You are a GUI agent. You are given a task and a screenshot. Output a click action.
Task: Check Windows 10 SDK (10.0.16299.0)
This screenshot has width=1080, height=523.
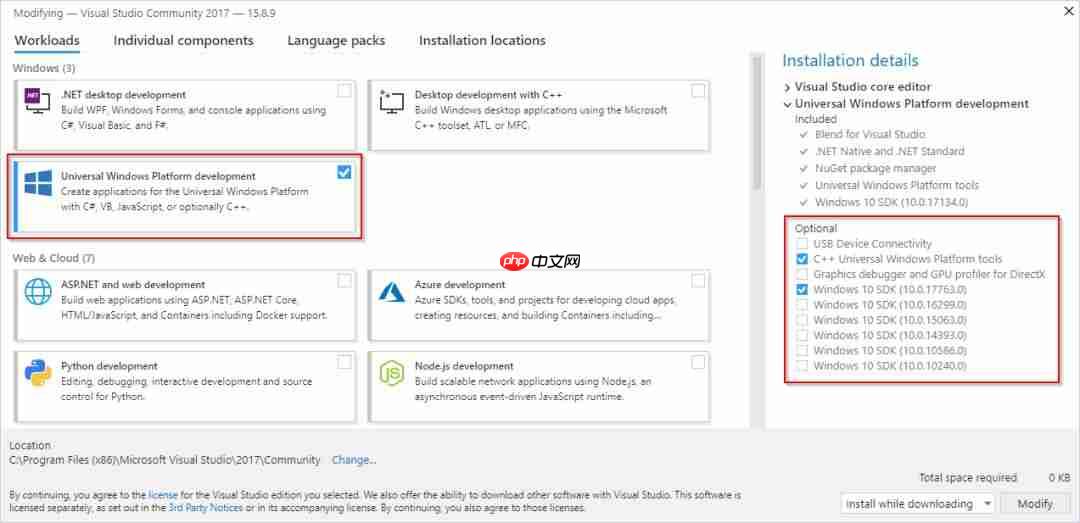coord(802,305)
